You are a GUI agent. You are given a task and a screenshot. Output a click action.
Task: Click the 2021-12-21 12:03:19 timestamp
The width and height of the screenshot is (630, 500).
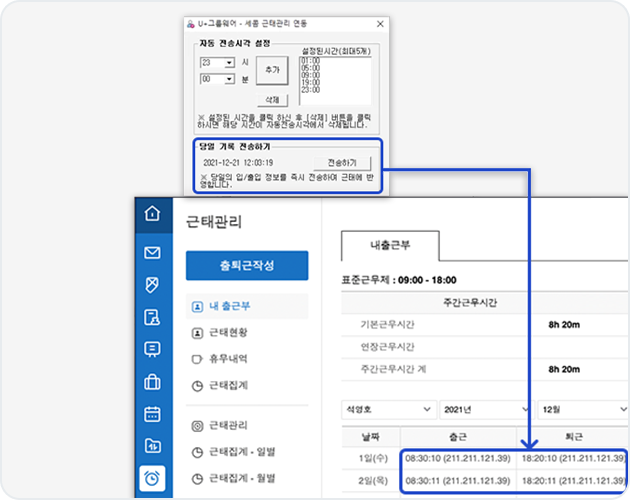(238, 163)
